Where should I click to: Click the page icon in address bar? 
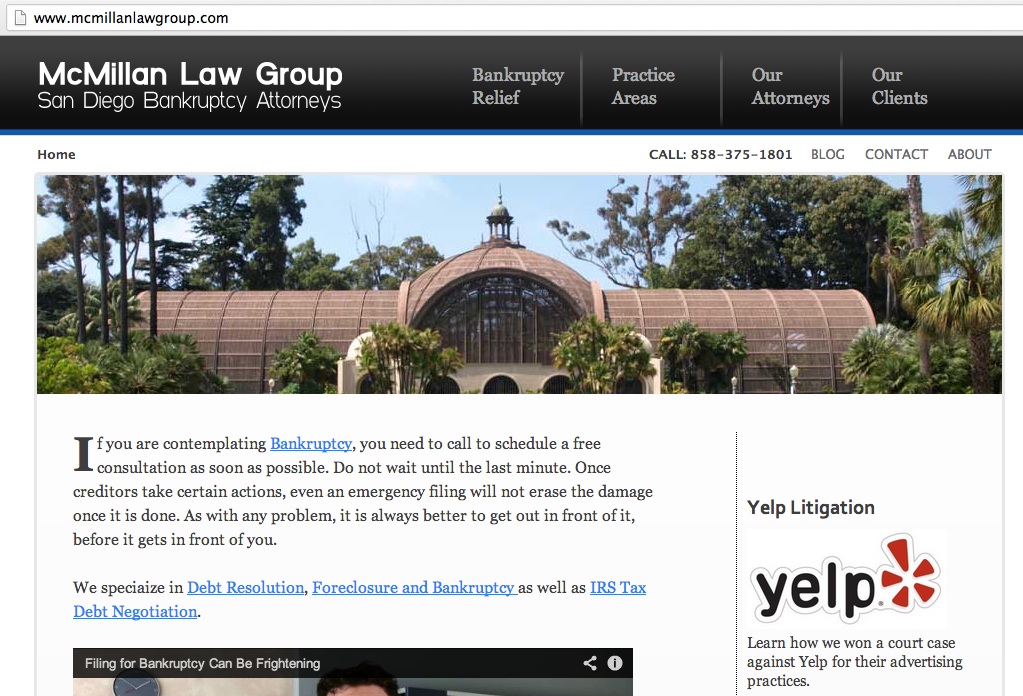[x=20, y=18]
